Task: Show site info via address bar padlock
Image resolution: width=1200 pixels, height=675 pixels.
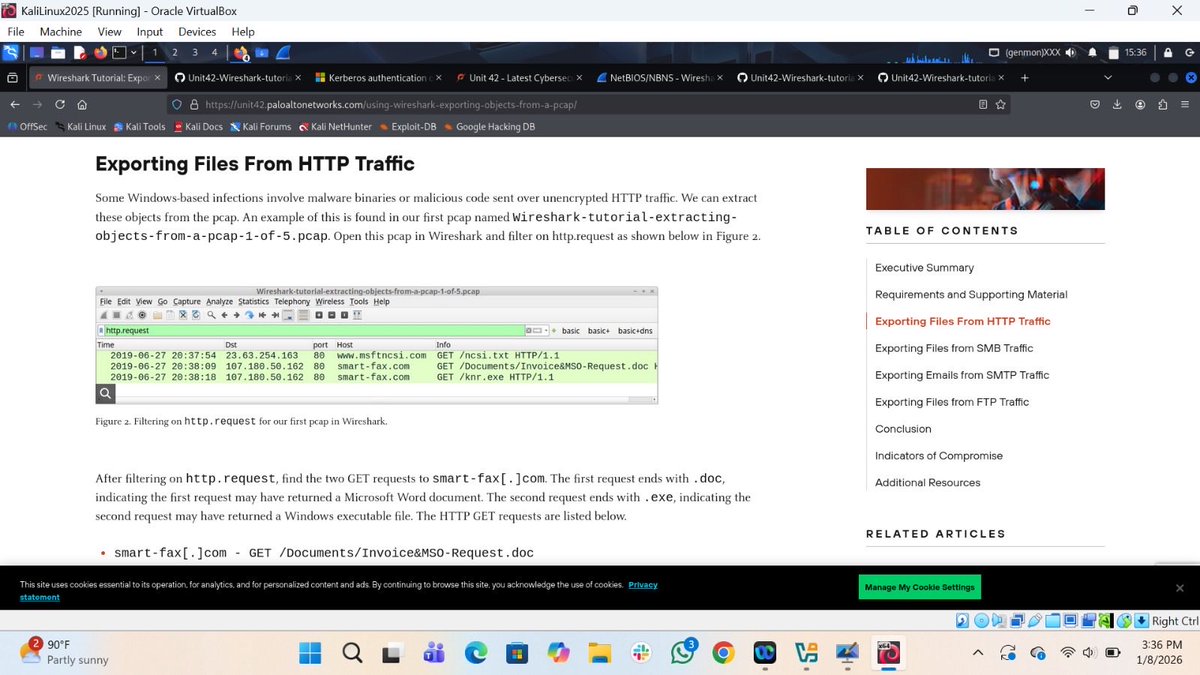Action: click(194, 104)
